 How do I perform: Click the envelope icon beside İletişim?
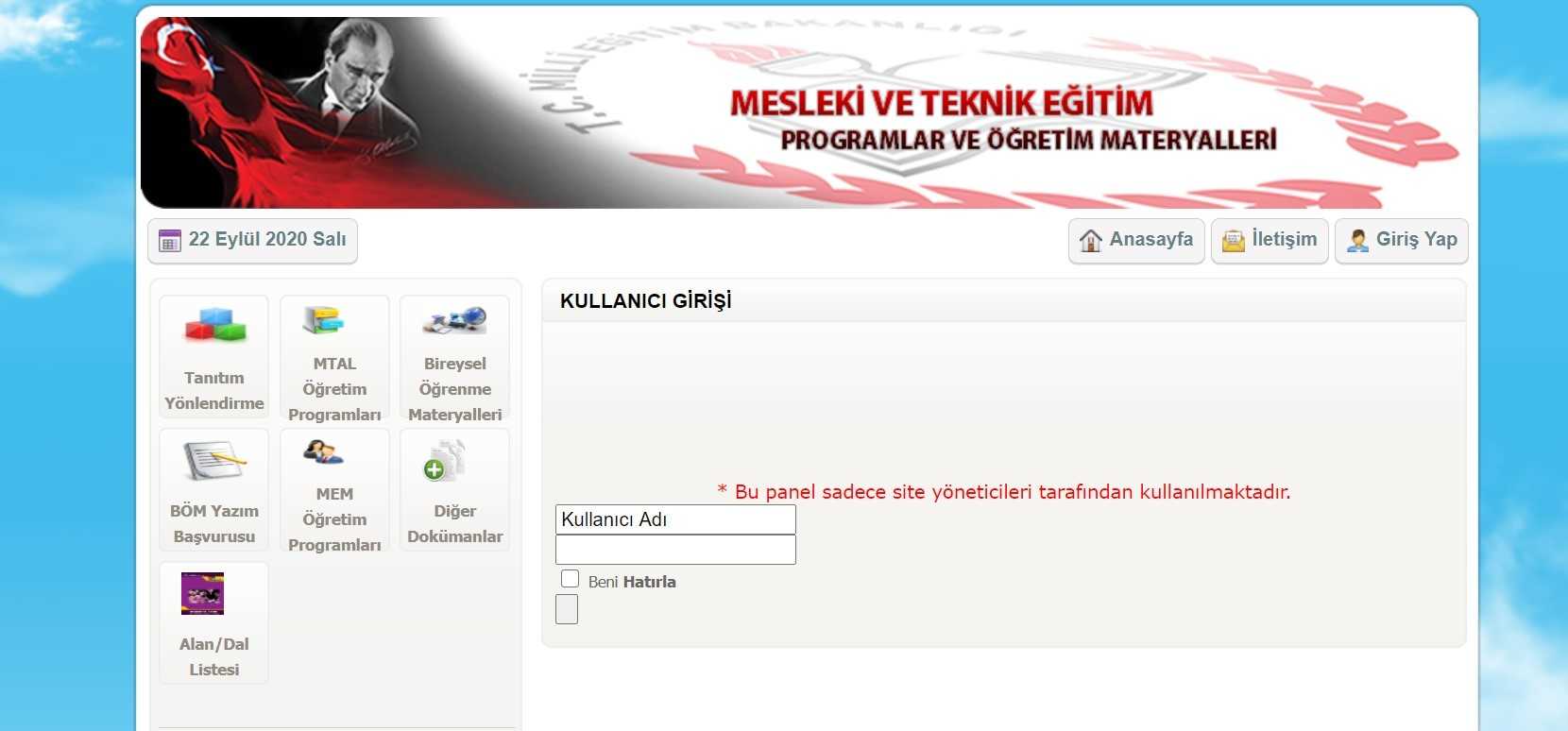1234,240
